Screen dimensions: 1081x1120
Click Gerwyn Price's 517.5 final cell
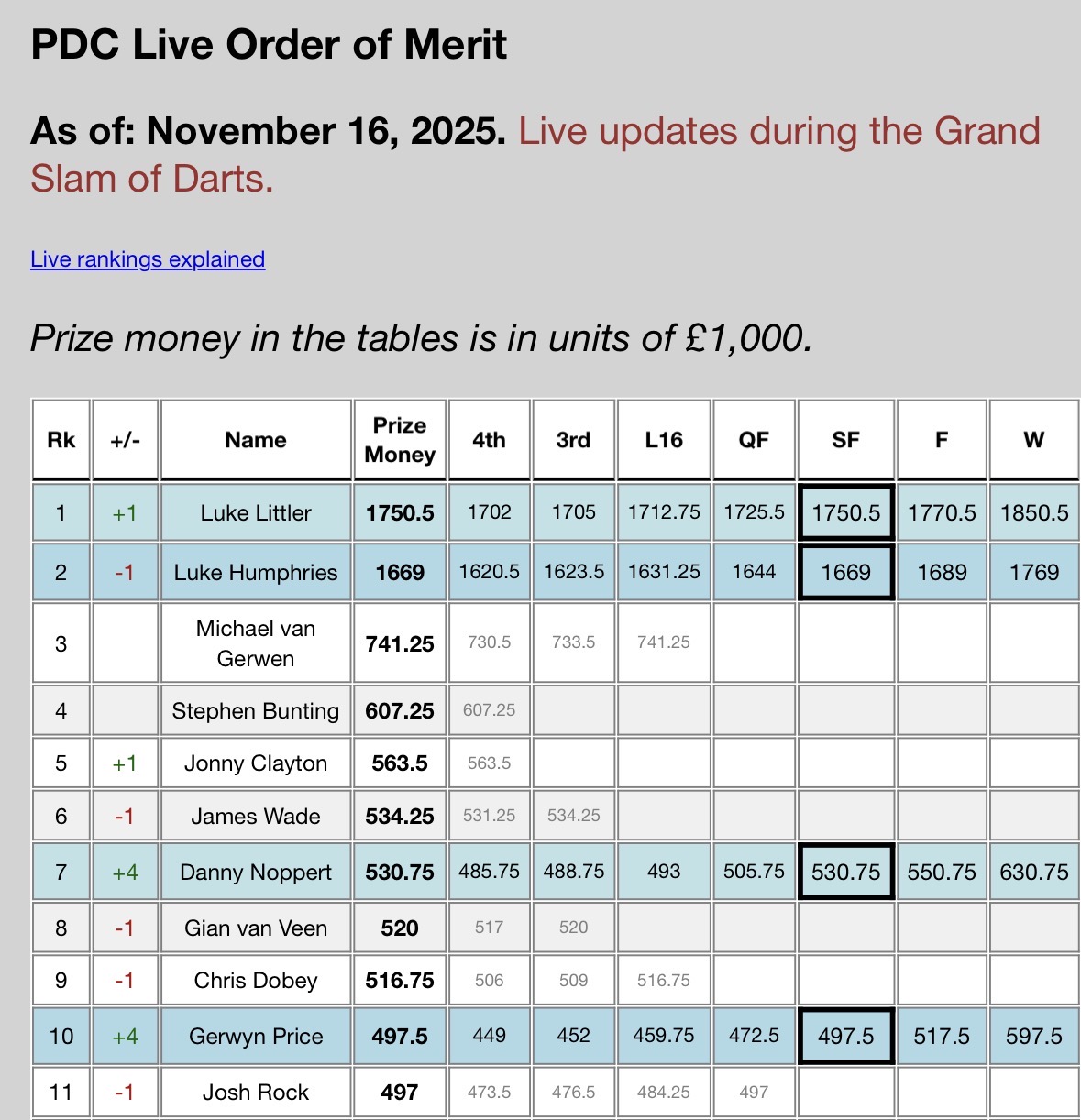pos(942,1037)
